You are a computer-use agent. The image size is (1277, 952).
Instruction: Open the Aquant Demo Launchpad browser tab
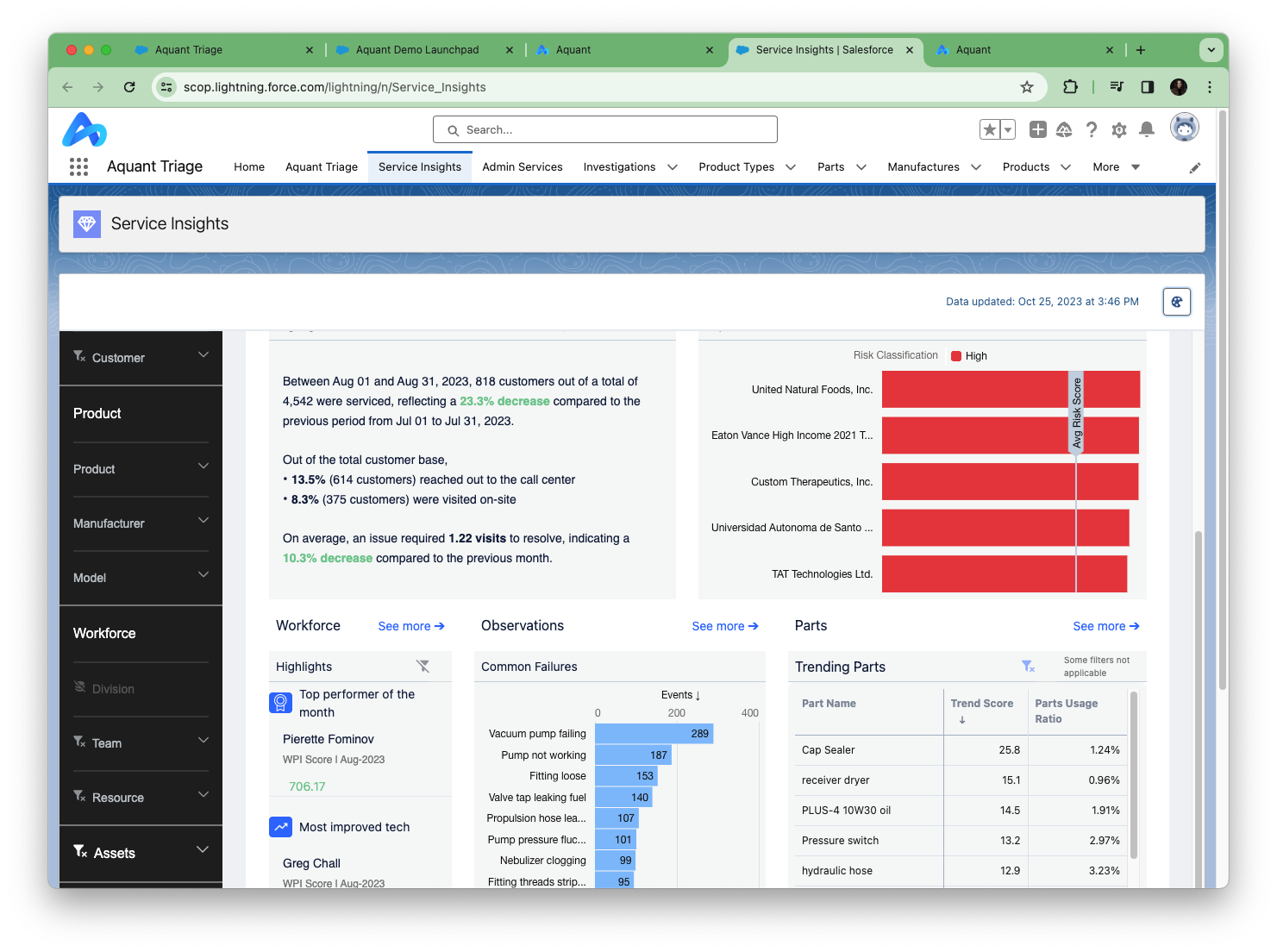click(417, 50)
